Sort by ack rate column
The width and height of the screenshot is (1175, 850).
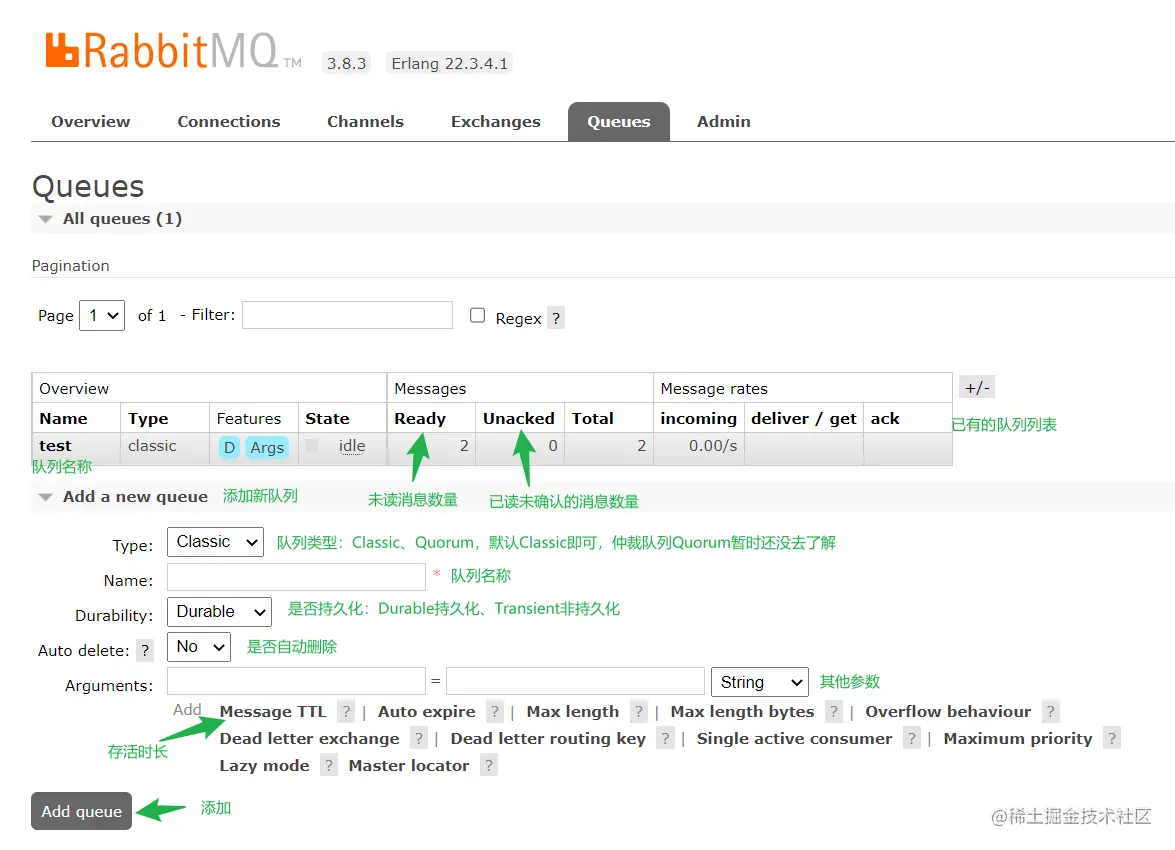click(884, 418)
